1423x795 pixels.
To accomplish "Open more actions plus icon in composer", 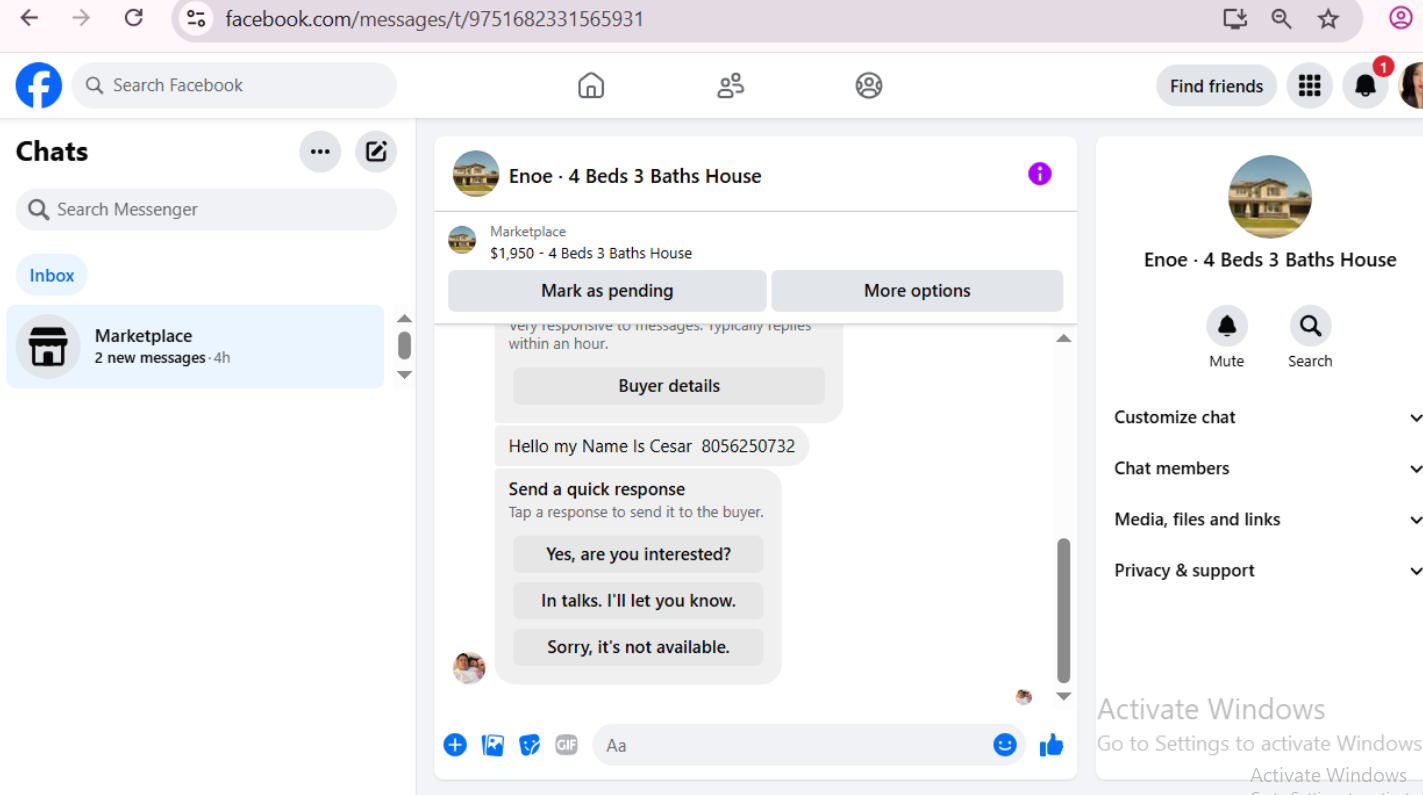I will click(x=455, y=745).
